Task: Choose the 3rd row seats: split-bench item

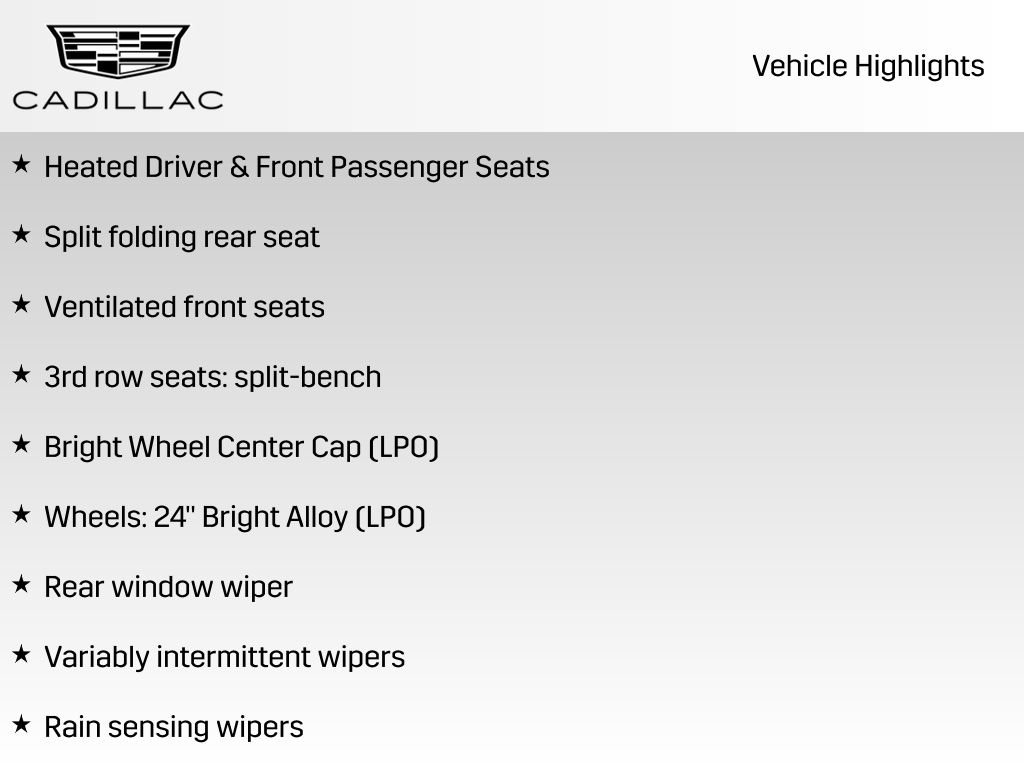Action: [x=212, y=377]
